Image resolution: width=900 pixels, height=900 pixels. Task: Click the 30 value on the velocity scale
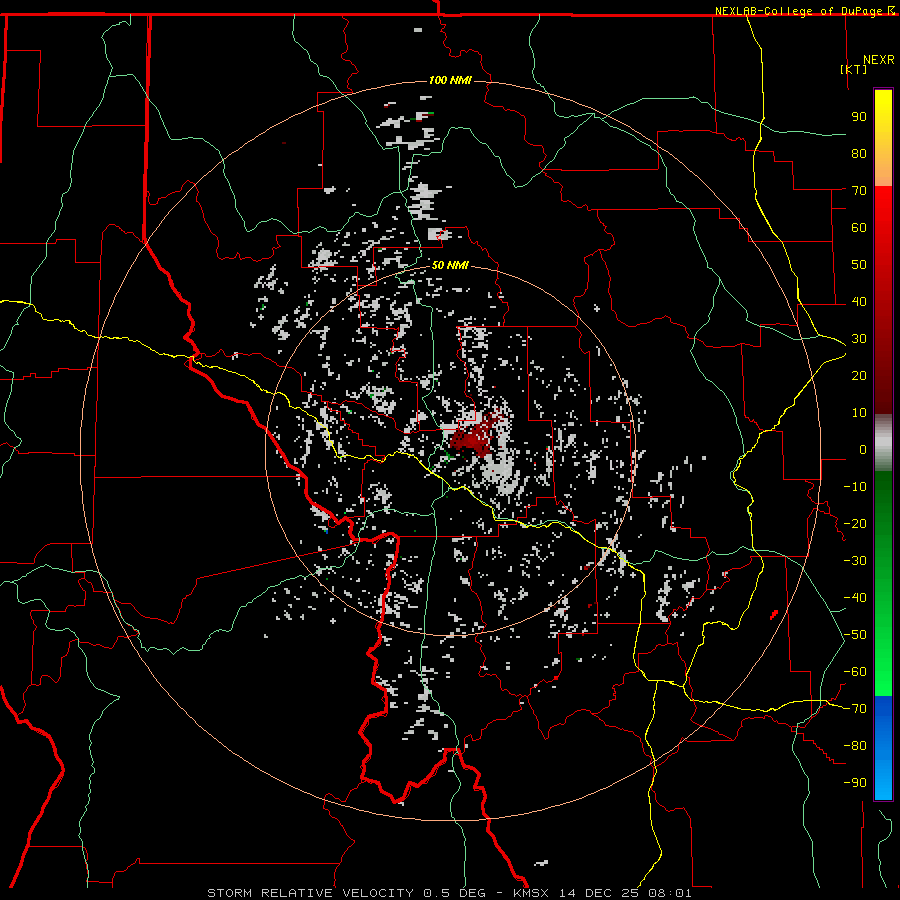tap(859, 339)
